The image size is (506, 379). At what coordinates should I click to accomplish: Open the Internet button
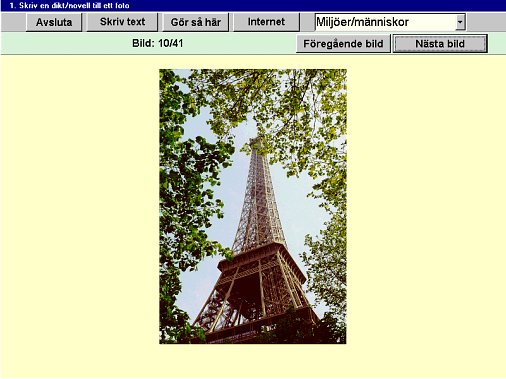[266, 22]
